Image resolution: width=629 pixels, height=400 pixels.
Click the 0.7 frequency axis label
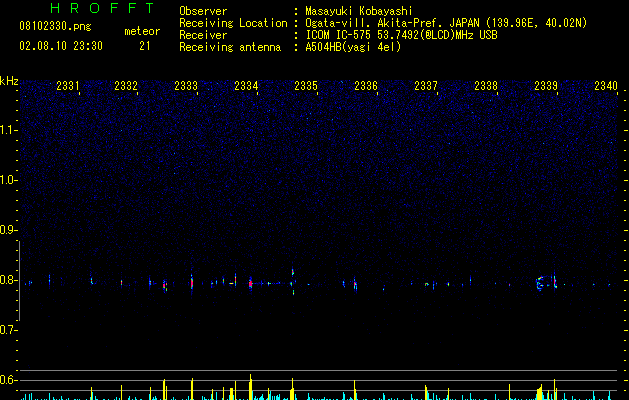coord(8,330)
